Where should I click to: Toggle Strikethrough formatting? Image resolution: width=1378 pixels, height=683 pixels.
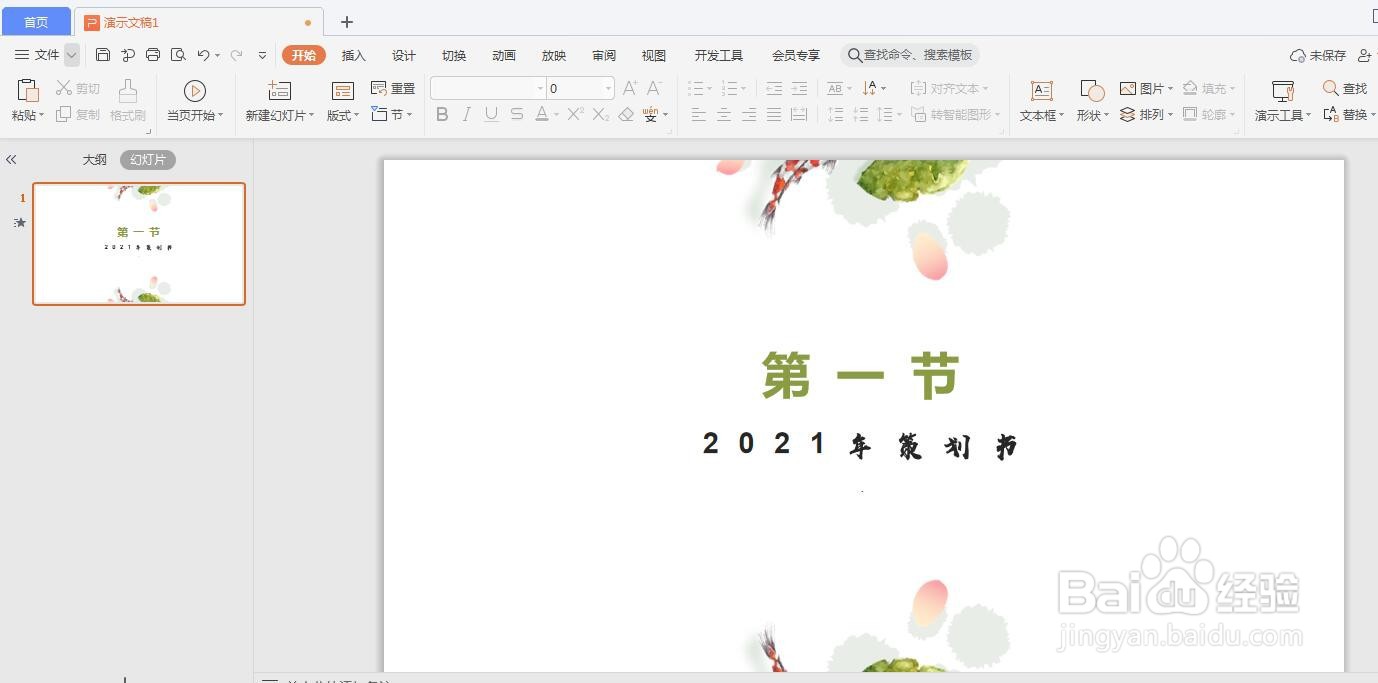tap(516, 114)
